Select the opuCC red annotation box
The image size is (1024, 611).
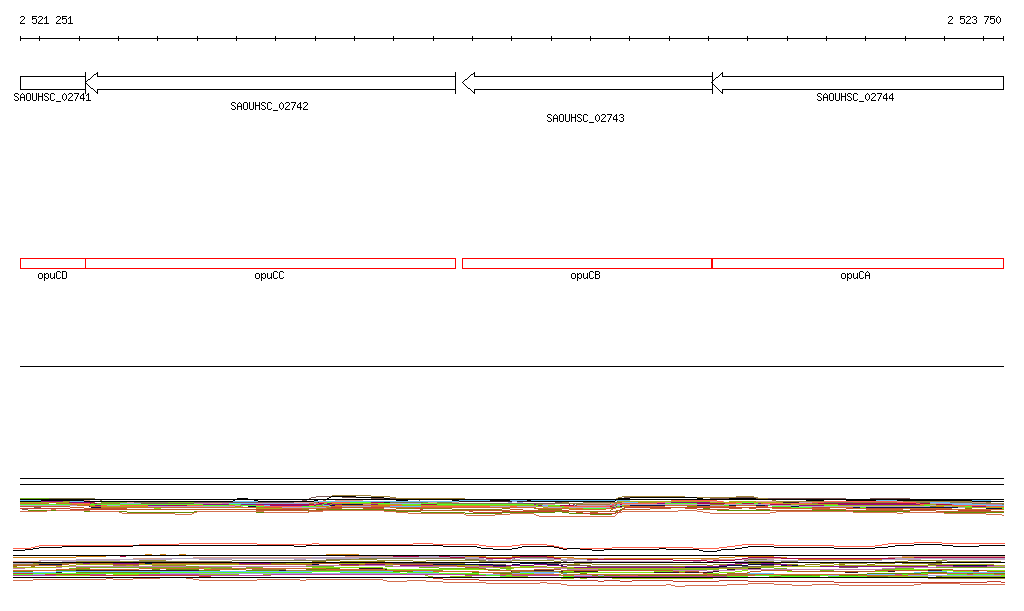[270, 264]
